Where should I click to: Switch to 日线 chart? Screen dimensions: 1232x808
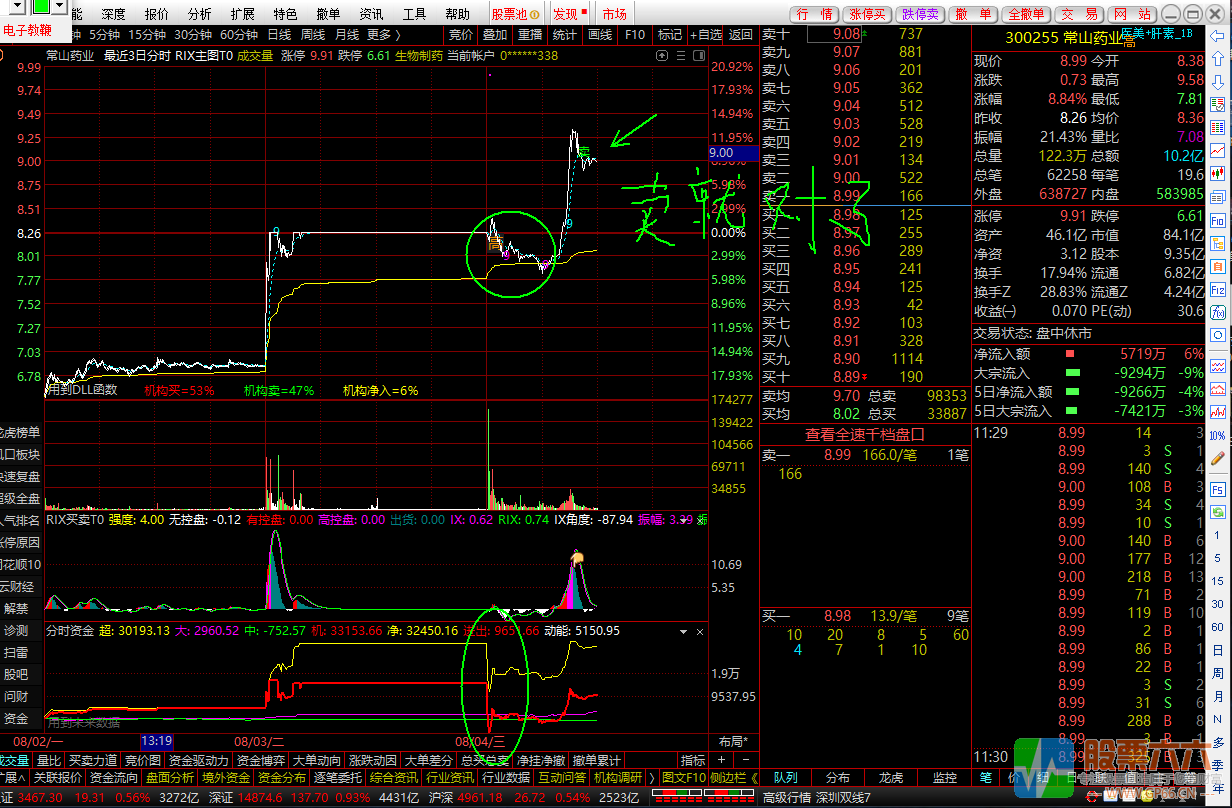(279, 34)
